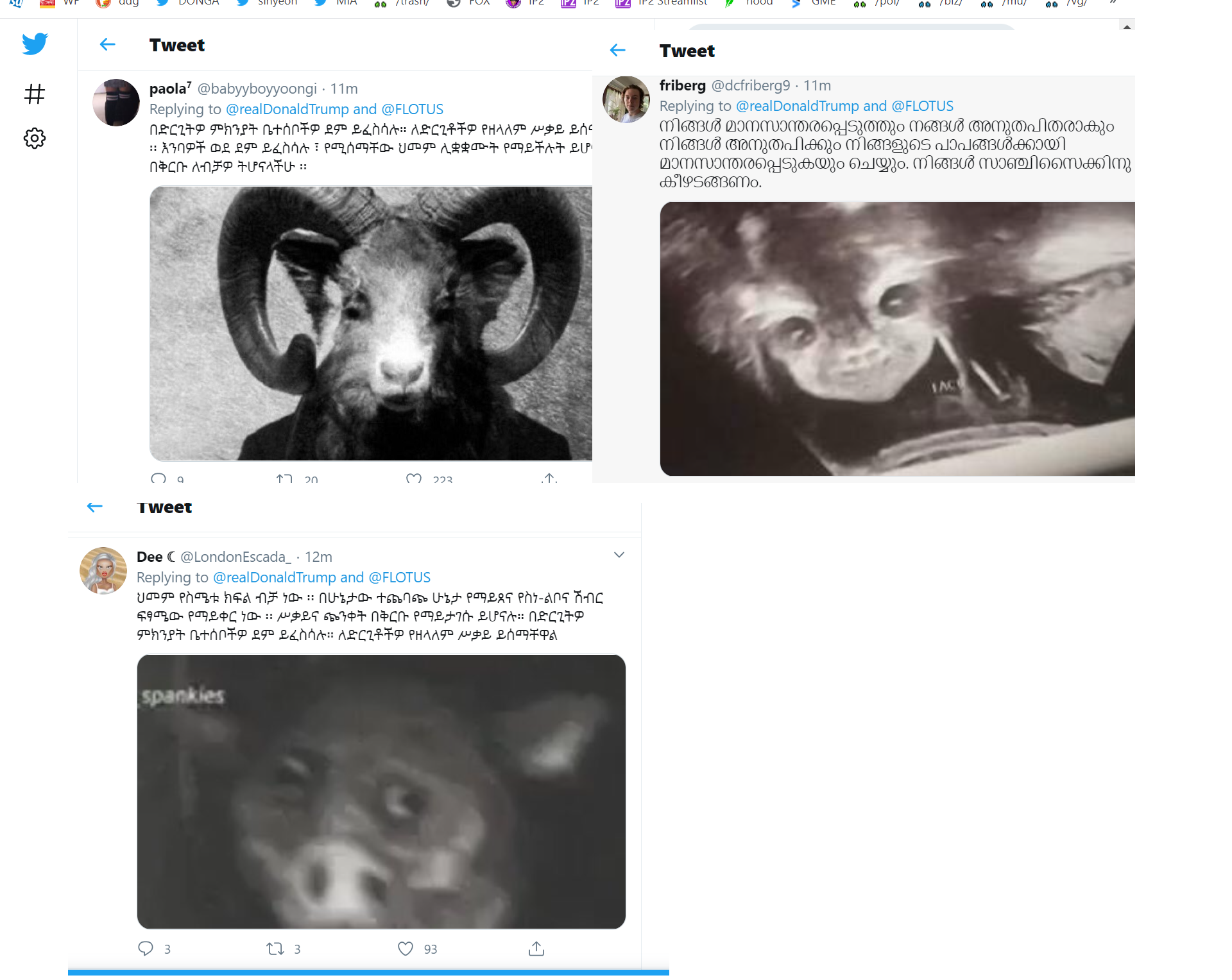Click friberg's profile avatar
The height and width of the screenshot is (980, 1232).
click(x=626, y=99)
